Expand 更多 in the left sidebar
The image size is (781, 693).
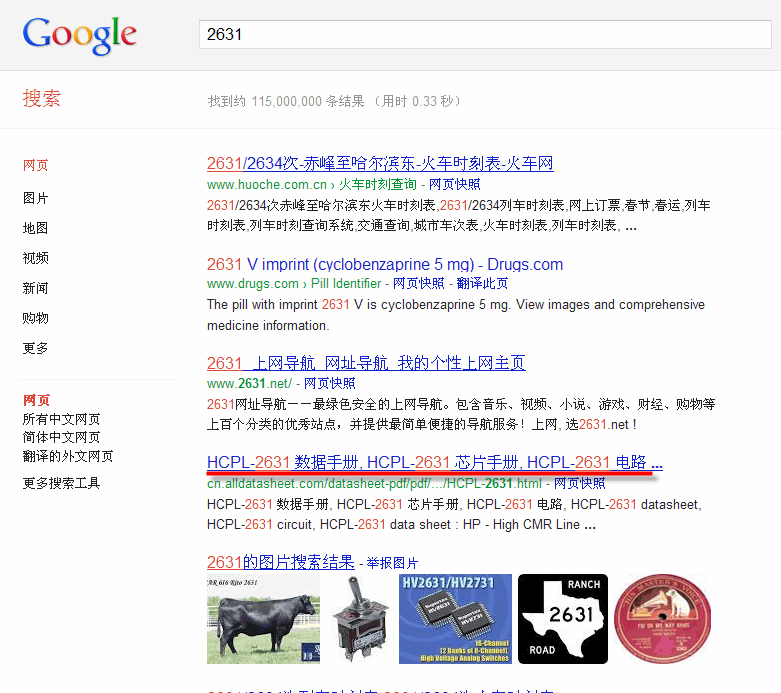tap(36, 348)
